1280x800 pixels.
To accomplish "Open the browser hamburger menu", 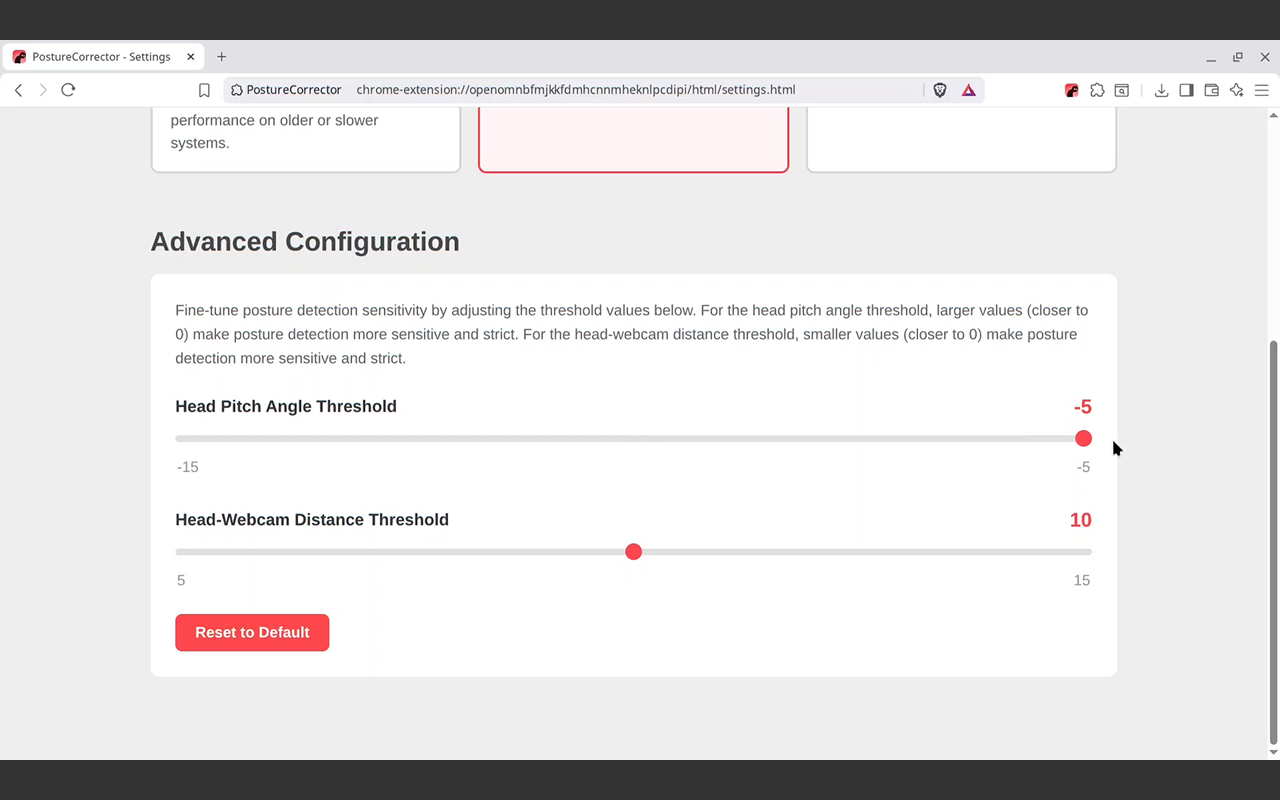I will [x=1261, y=90].
